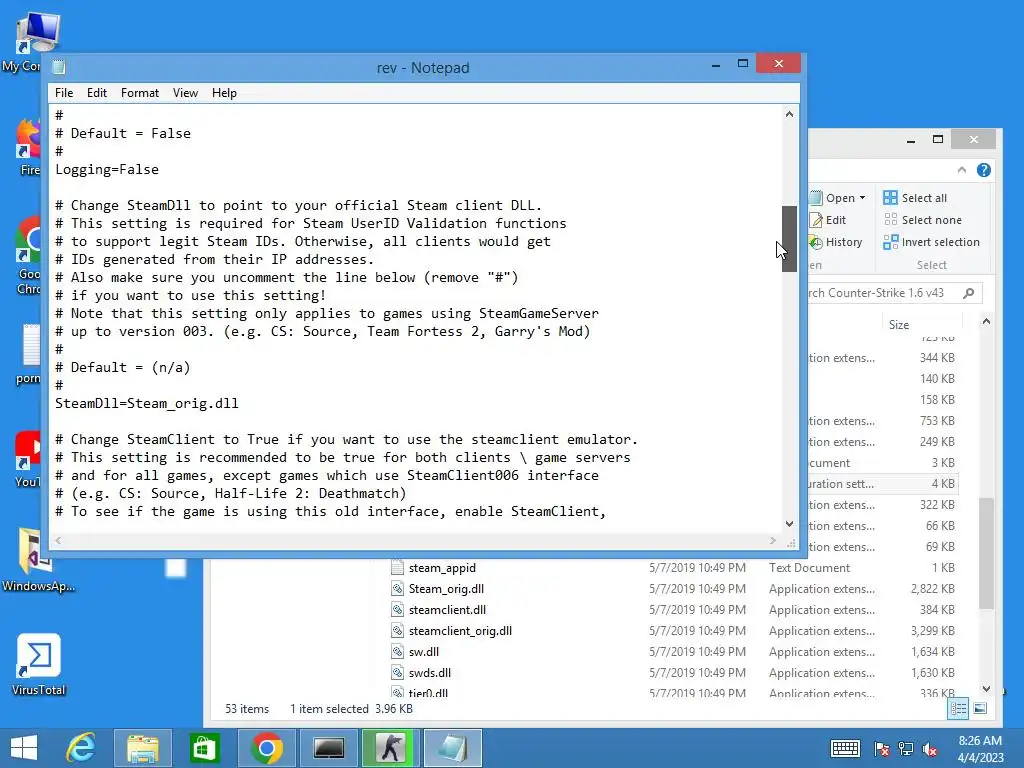Select steamclient.dll file in Explorer
Image resolution: width=1024 pixels, height=768 pixels.
click(447, 610)
